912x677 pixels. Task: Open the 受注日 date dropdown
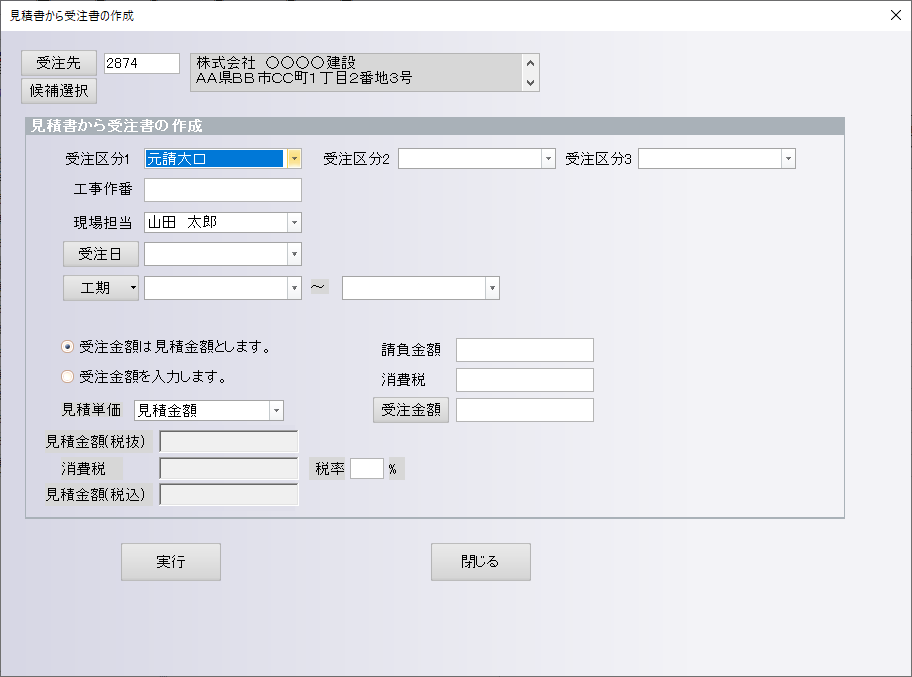click(x=294, y=254)
